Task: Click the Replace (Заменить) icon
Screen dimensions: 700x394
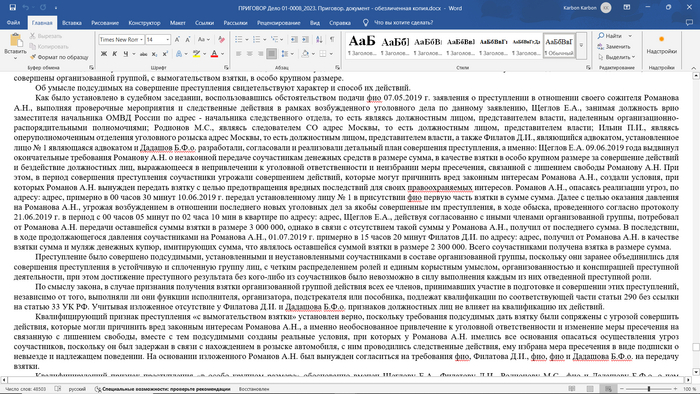Action: [614, 46]
